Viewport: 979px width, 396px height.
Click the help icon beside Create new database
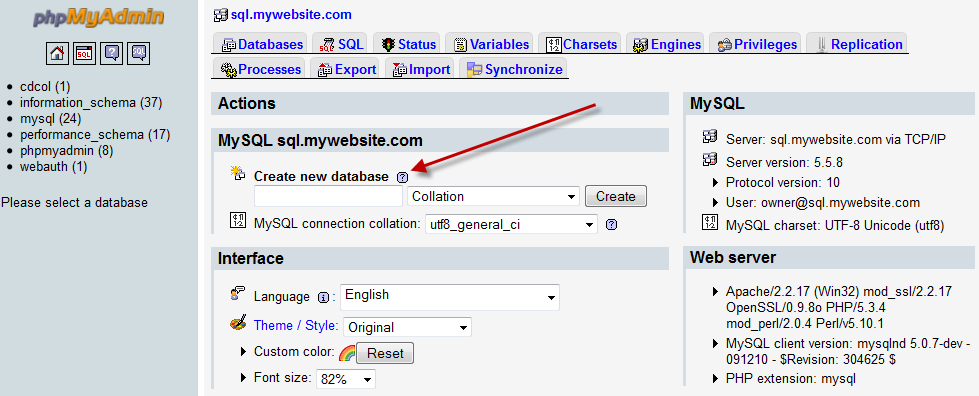tap(402, 177)
